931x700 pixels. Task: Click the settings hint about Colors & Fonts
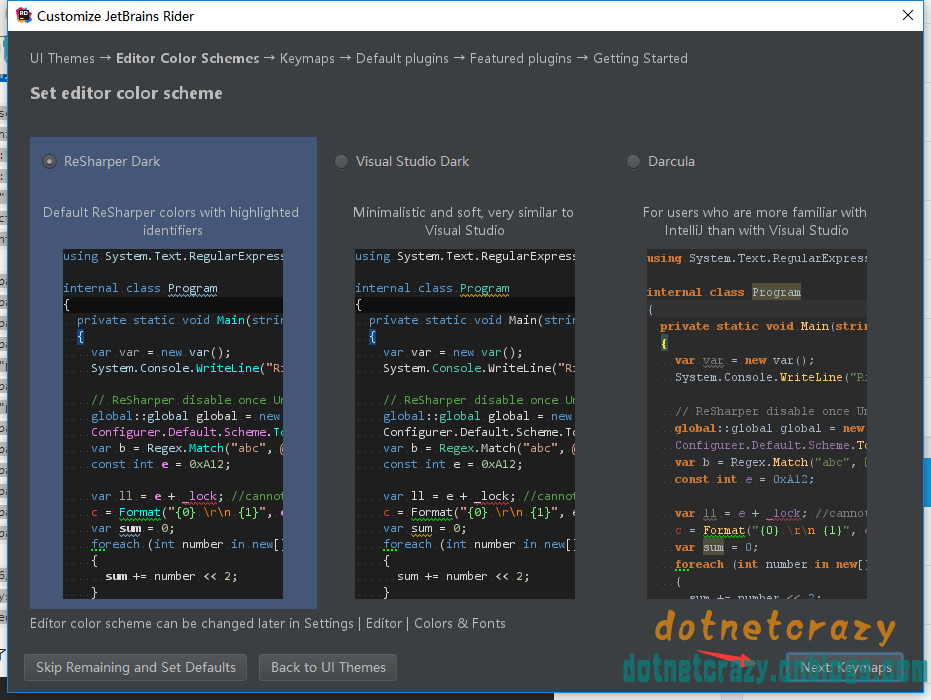point(268,623)
